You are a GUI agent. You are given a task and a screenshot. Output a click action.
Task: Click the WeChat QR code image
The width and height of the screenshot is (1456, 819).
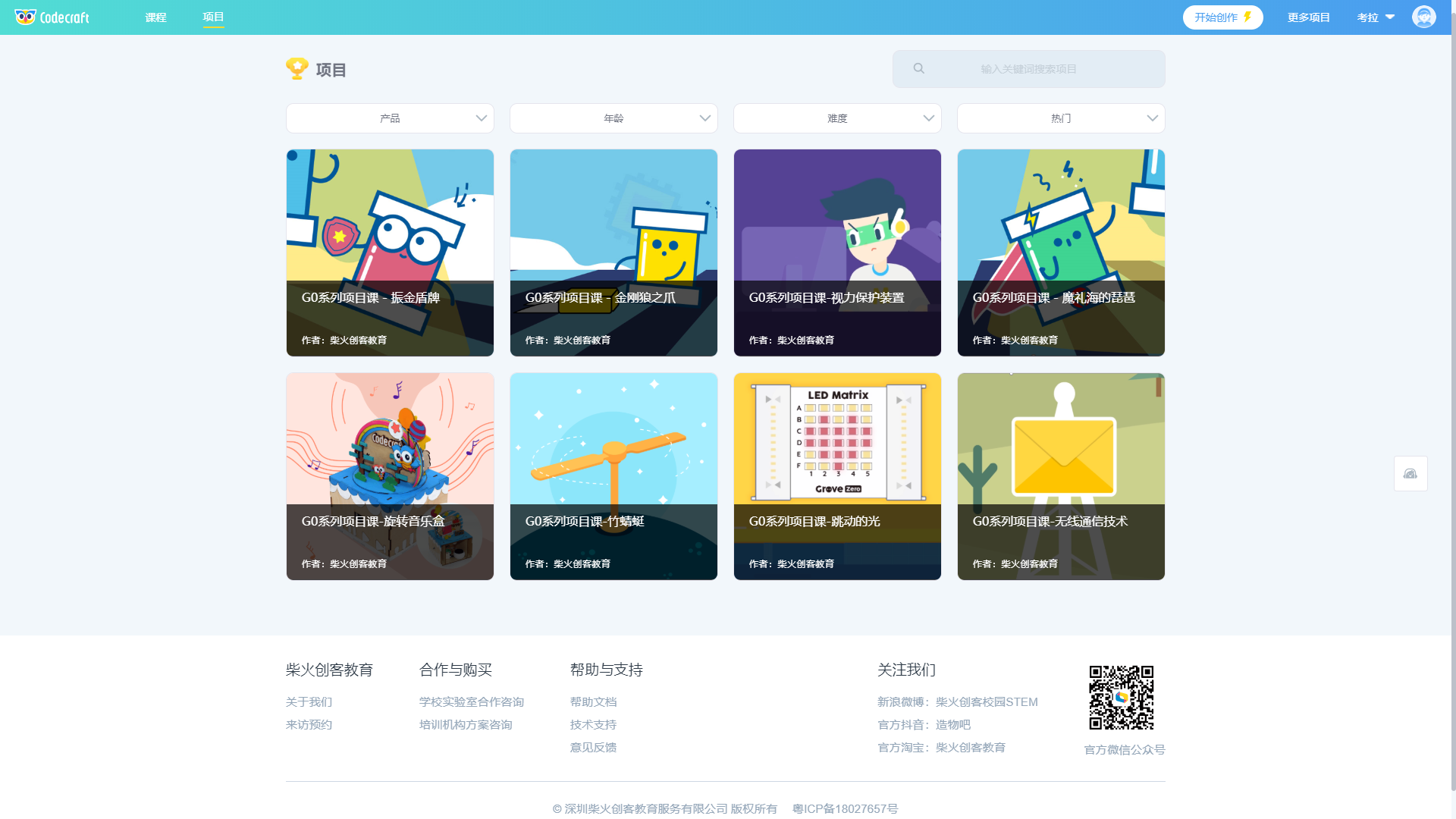(1121, 698)
